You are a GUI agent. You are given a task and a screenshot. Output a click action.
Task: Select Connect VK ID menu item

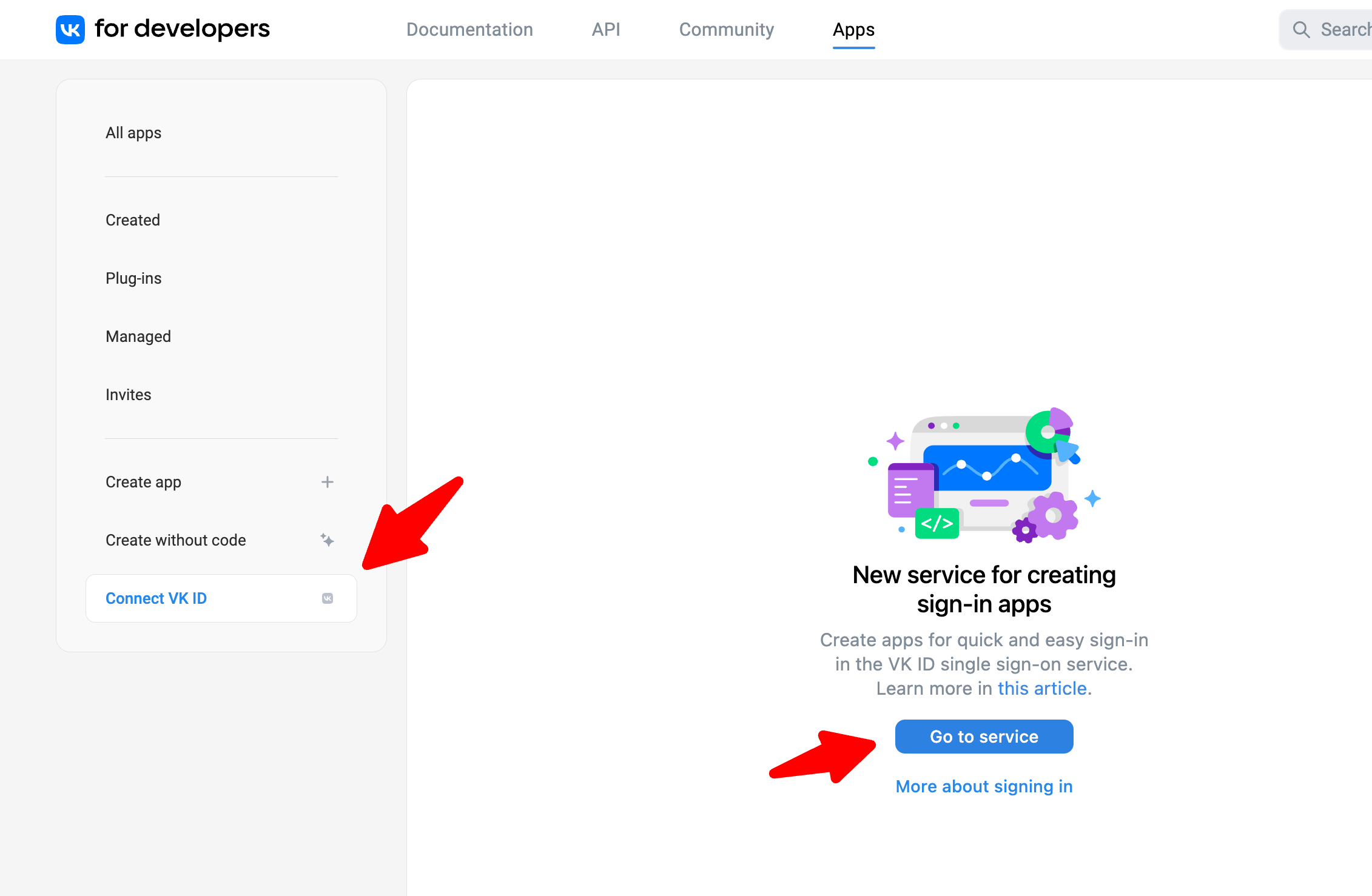(x=156, y=598)
